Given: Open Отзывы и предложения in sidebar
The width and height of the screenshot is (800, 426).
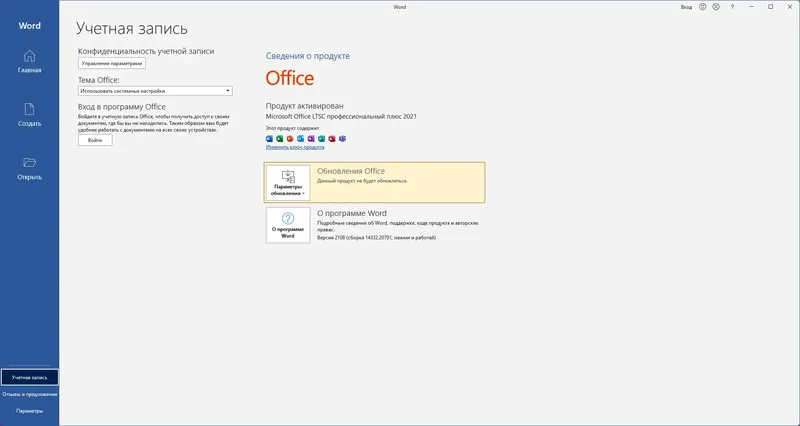Looking at the screenshot, I should click(x=30, y=394).
